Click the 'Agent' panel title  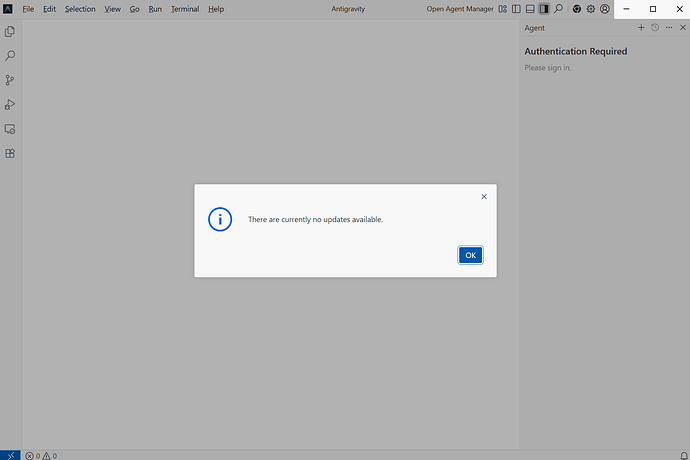point(535,28)
